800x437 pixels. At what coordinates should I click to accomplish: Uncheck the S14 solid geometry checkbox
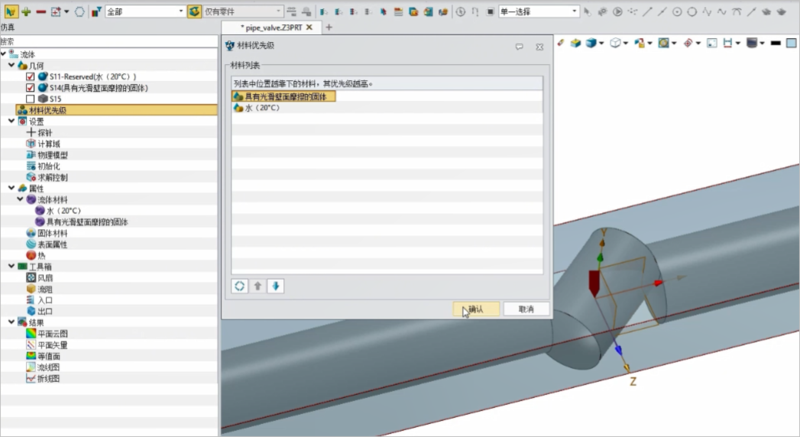[x=30, y=88]
